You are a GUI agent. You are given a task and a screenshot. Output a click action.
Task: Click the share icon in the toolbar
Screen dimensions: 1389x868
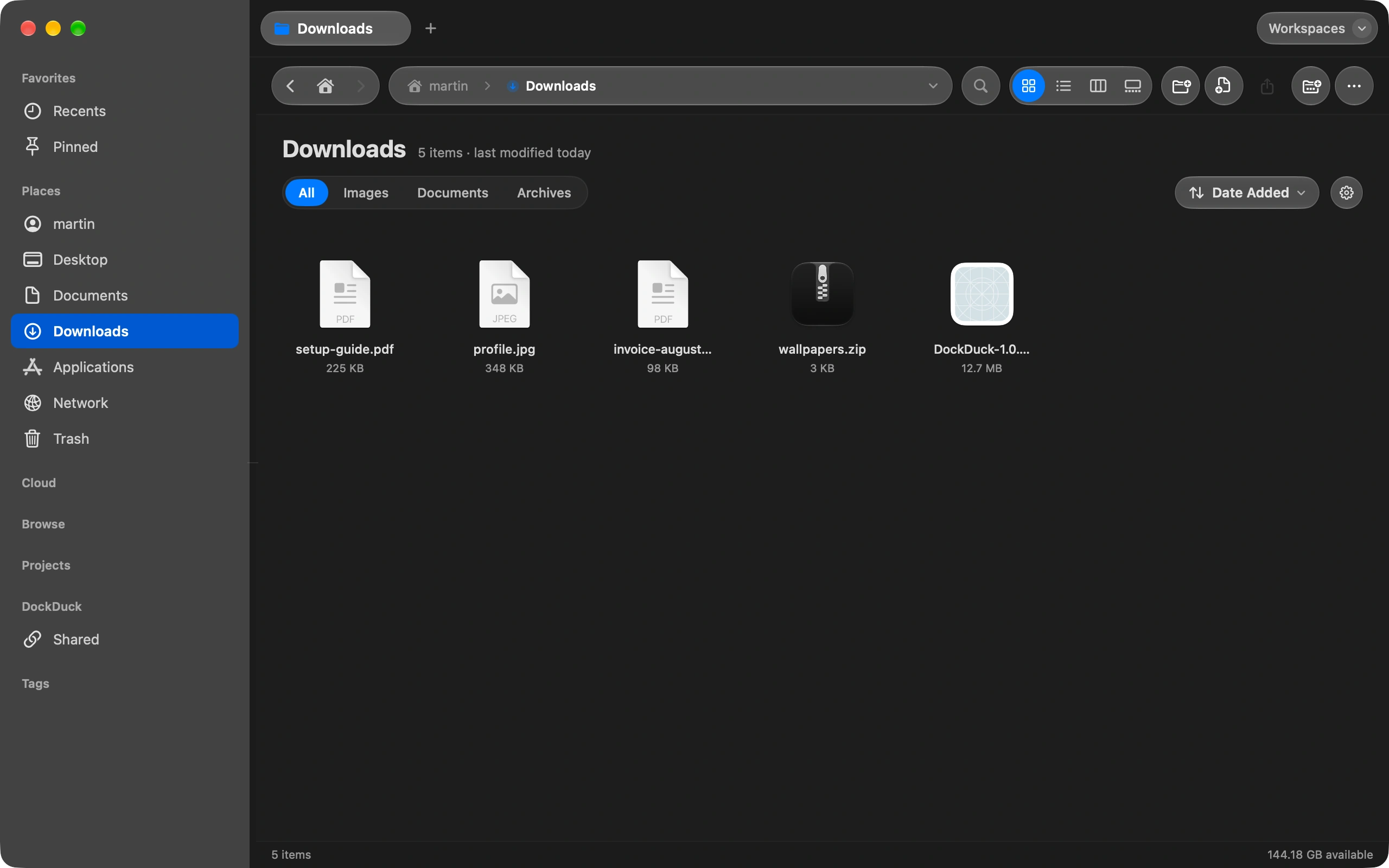coord(1267,86)
